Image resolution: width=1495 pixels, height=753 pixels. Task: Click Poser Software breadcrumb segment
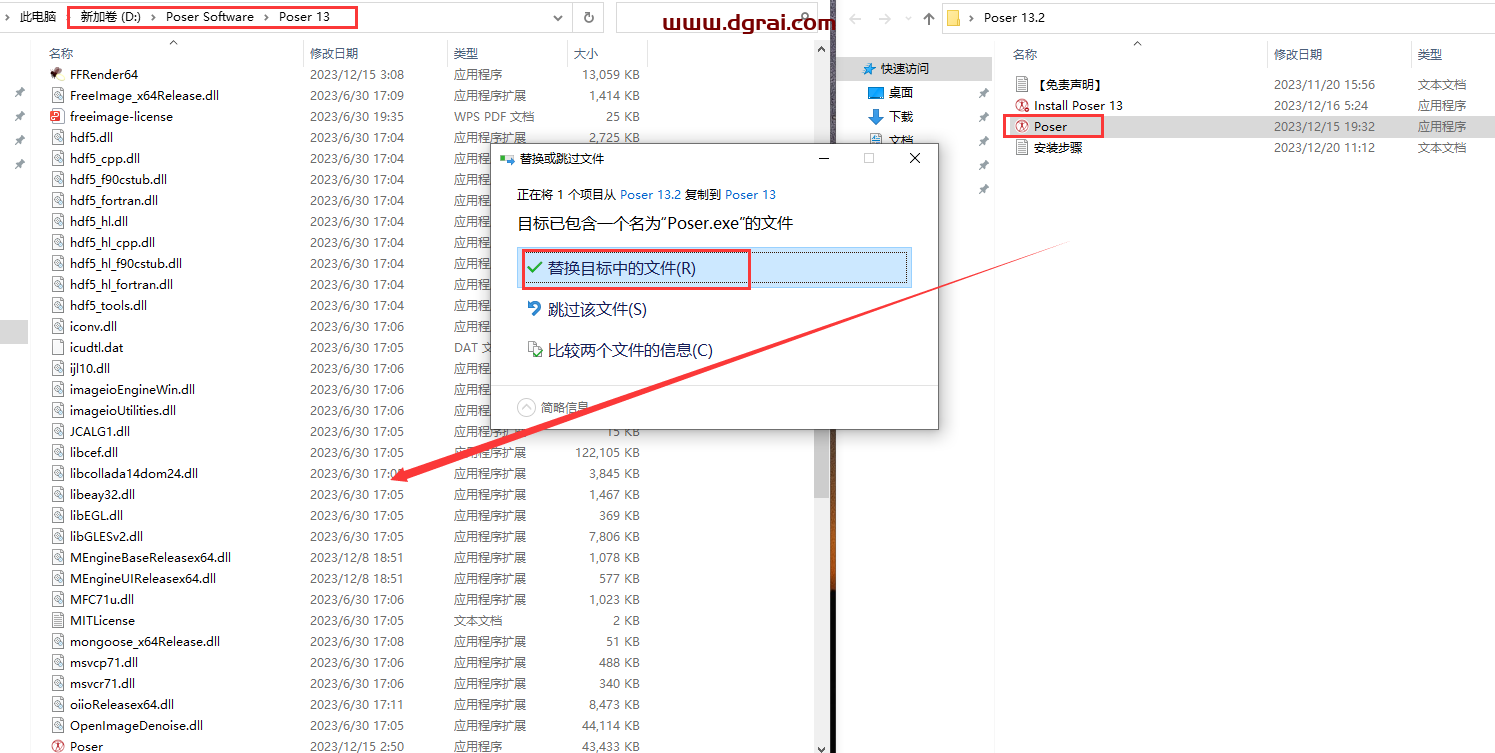click(210, 17)
